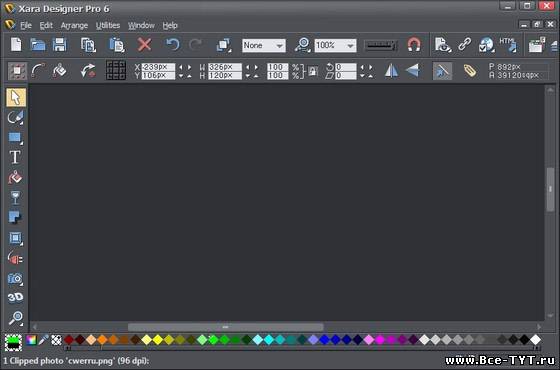Open the zoom tool magnifier in the top toolbar
The width and height of the screenshot is (560, 370).
tap(302, 45)
